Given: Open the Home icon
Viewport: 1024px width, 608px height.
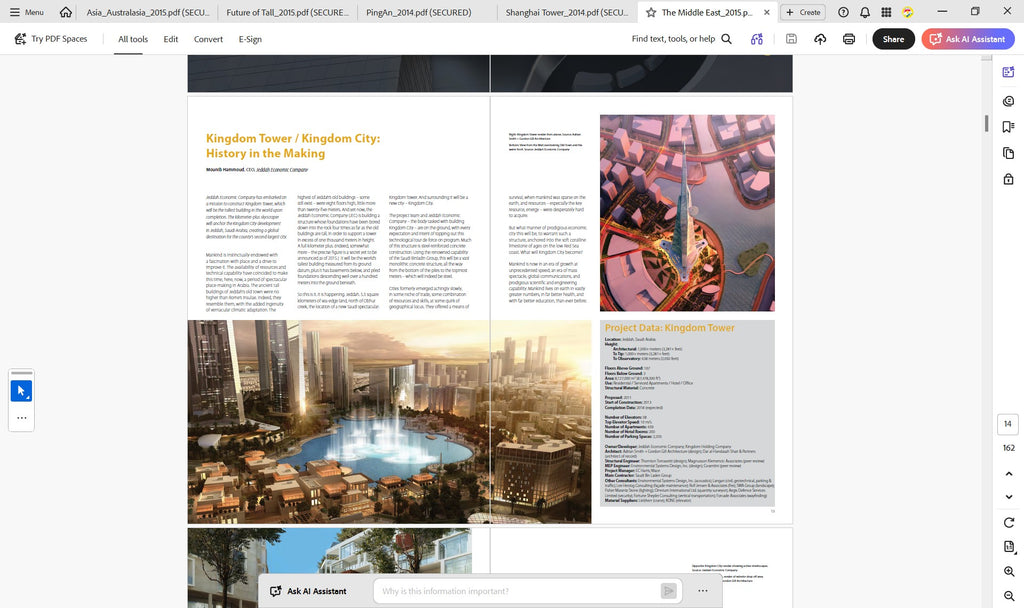Looking at the screenshot, I should click(x=65, y=12).
